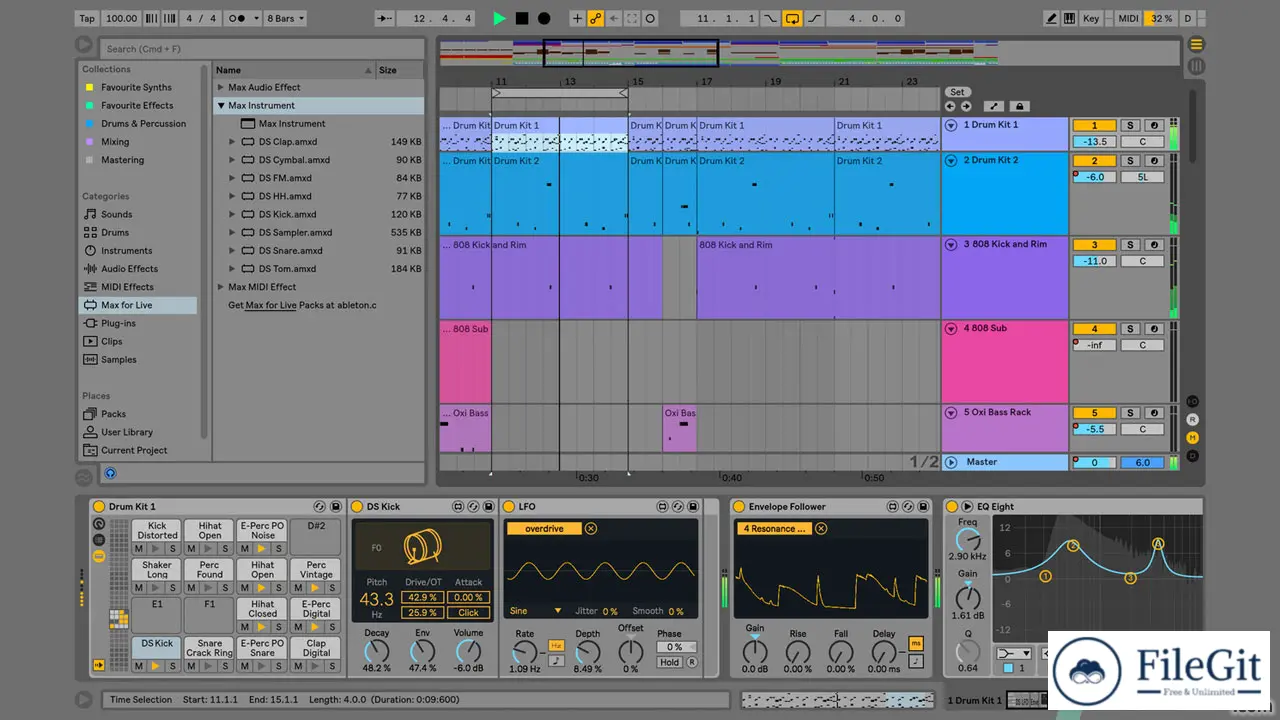Click the Session Record circle button
This screenshot has width=1280, height=720.
coord(650,18)
